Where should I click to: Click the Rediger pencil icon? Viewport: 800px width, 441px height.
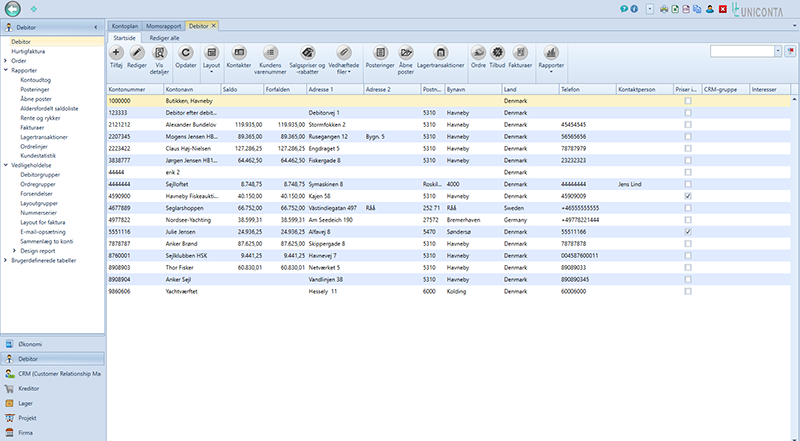(137, 53)
